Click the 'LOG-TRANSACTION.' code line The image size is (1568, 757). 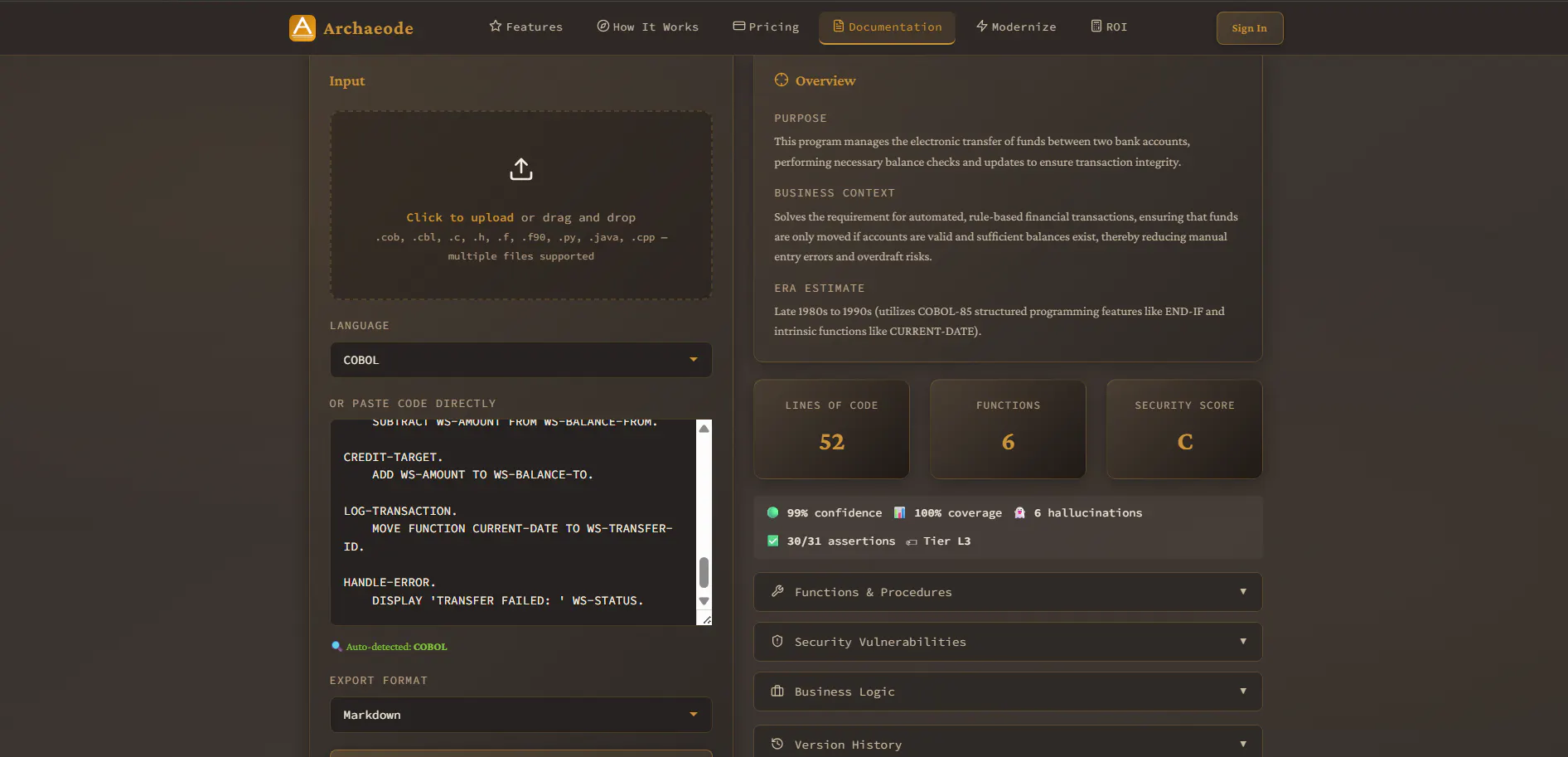coord(400,511)
